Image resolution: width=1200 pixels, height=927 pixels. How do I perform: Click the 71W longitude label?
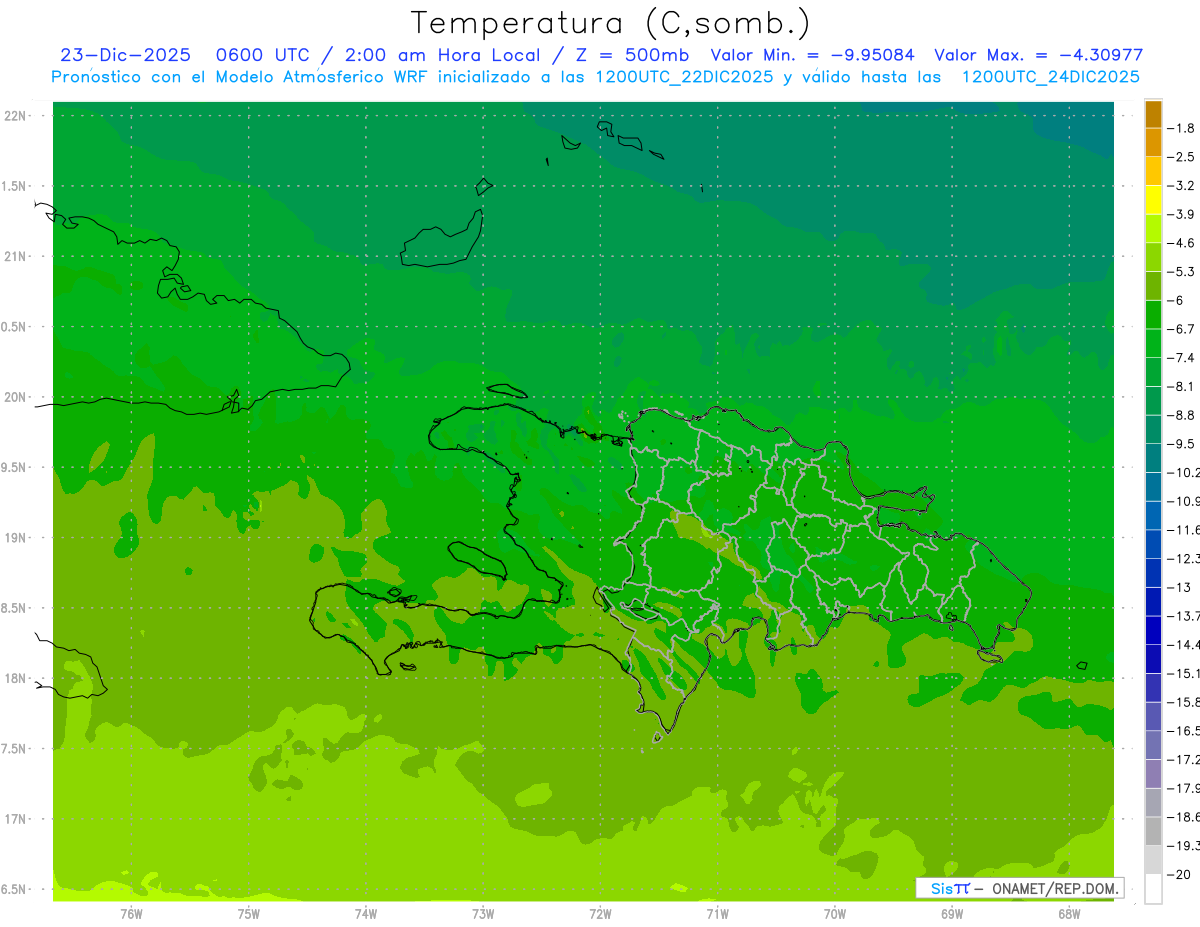pos(717,914)
